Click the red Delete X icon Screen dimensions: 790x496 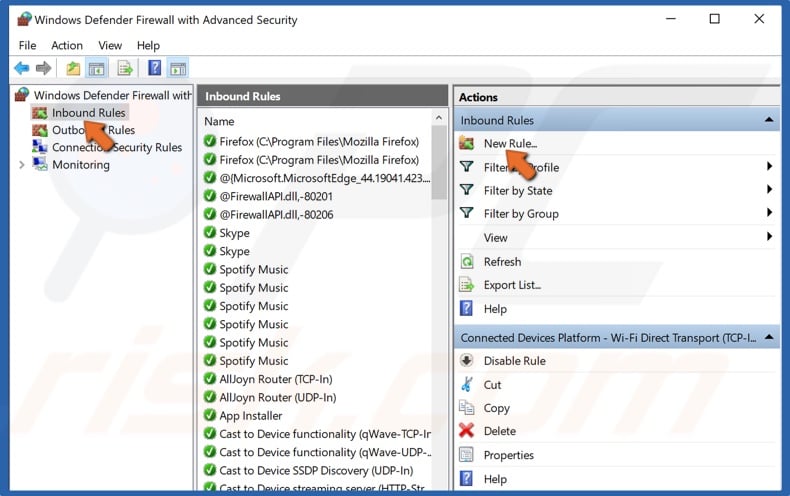click(467, 430)
